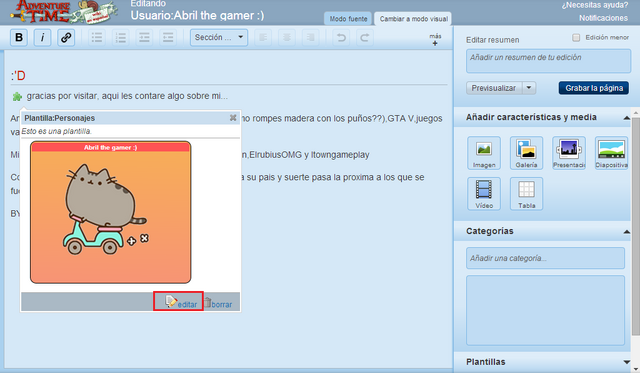Switch to the Modo fuente tab
The image size is (640, 373).
[x=348, y=19]
